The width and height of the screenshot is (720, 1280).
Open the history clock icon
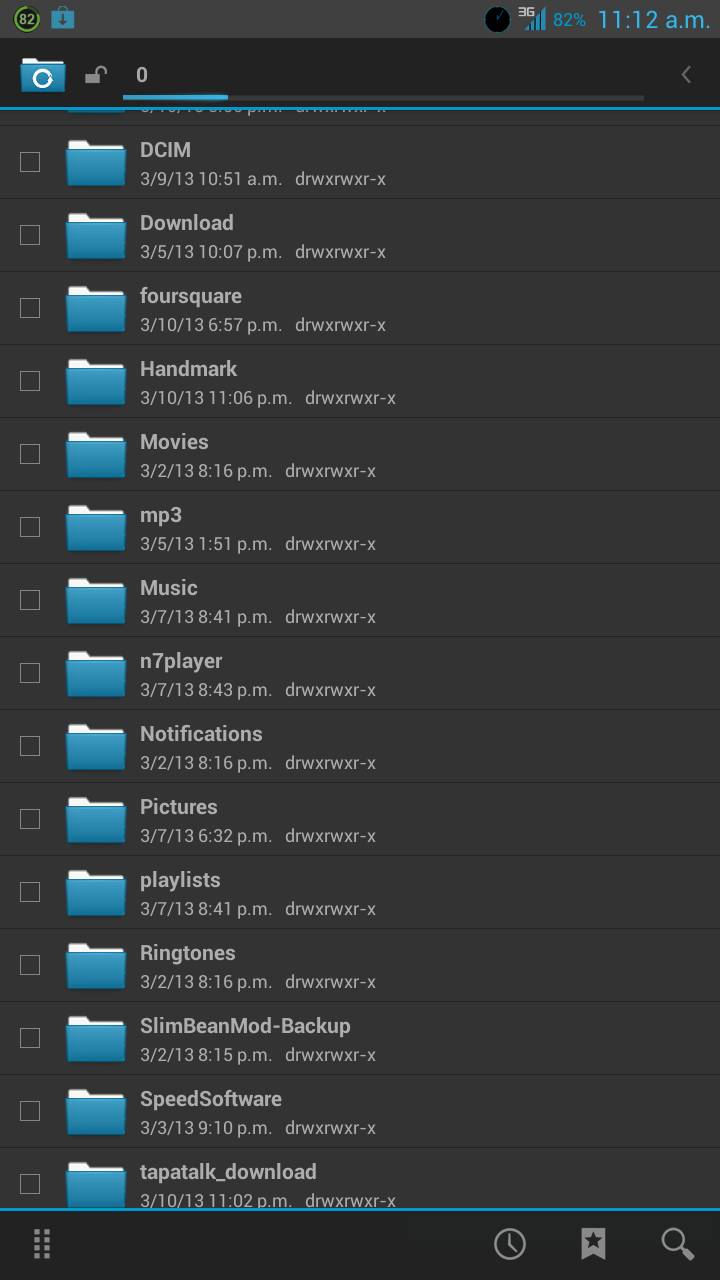(x=510, y=1244)
